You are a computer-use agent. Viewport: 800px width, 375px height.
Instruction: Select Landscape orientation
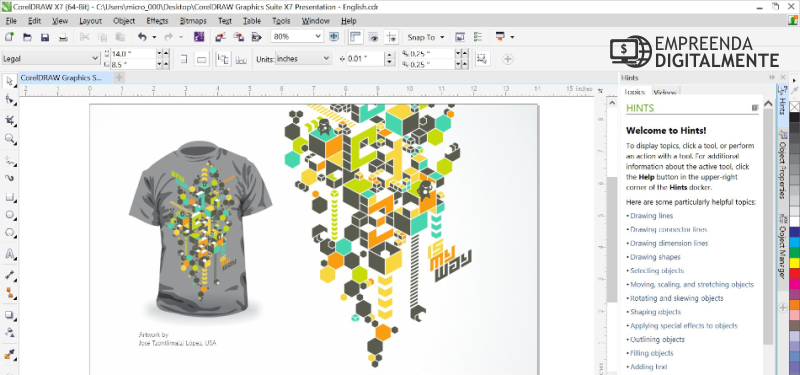point(202,59)
